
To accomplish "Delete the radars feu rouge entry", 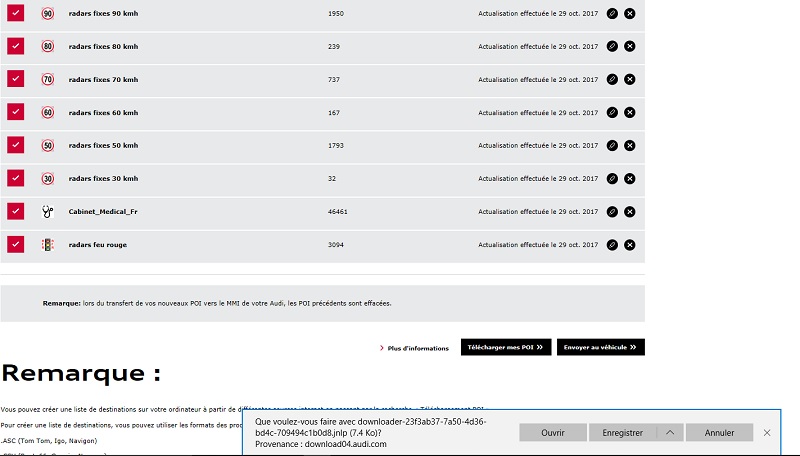I will 629,244.
